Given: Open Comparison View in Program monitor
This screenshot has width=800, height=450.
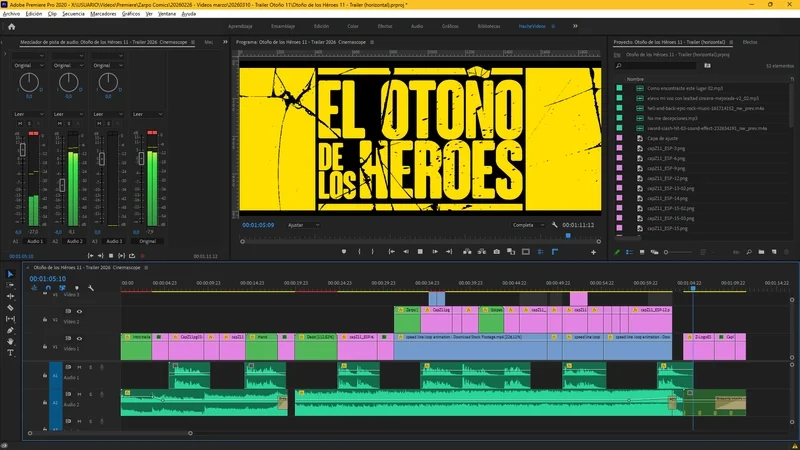Looking at the screenshot, I should 511,252.
